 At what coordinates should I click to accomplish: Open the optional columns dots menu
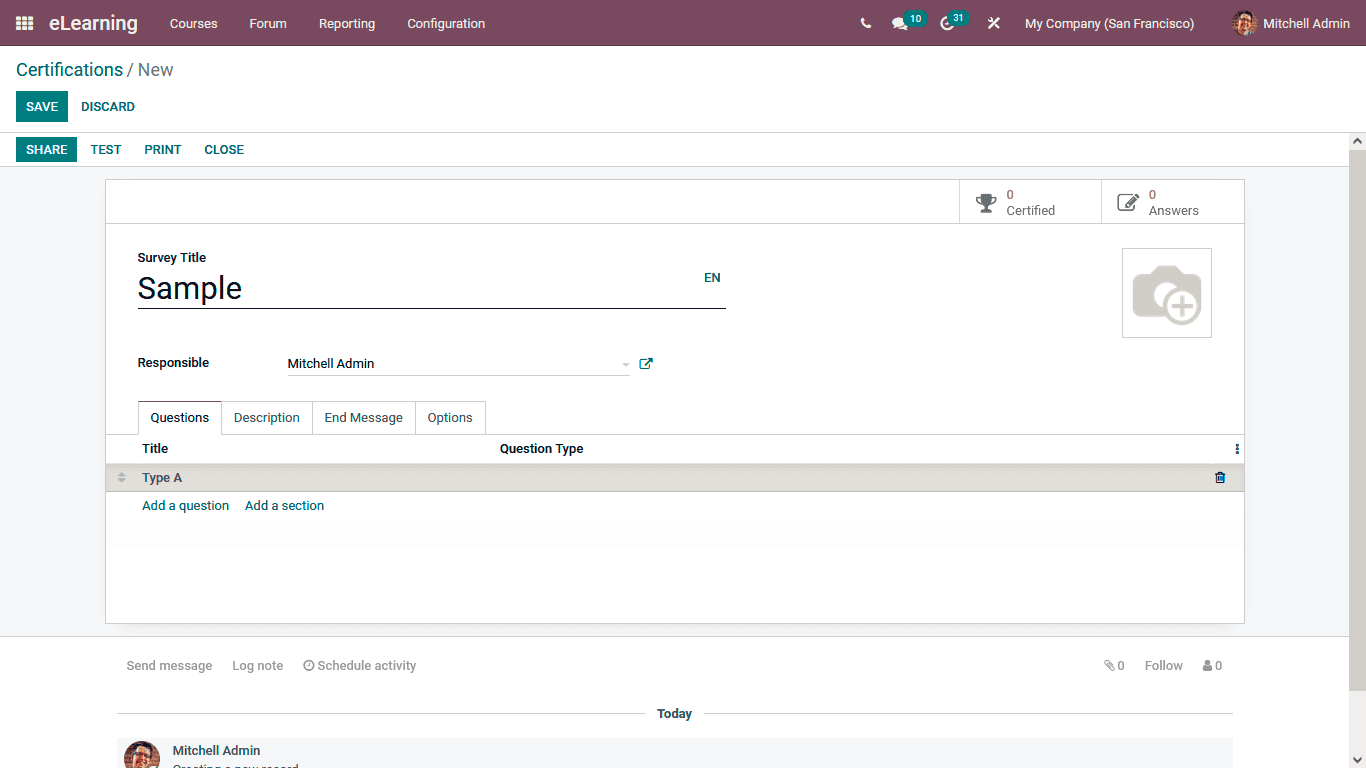coord(1237,449)
